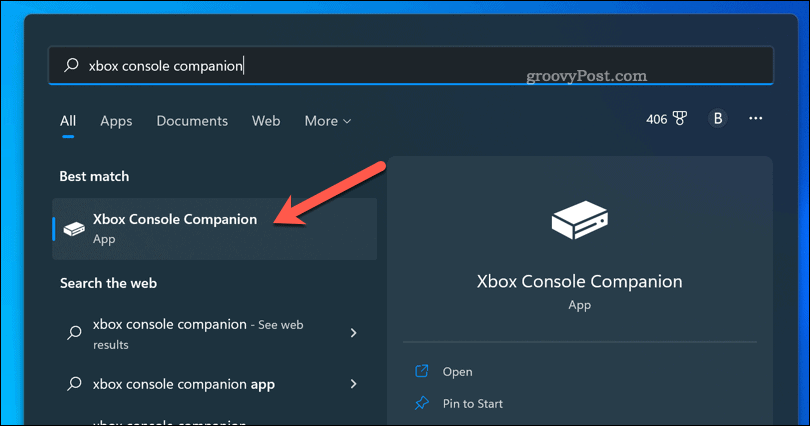Expand arrow for See web results suggestion
This screenshot has height=426, width=810.
pos(353,333)
